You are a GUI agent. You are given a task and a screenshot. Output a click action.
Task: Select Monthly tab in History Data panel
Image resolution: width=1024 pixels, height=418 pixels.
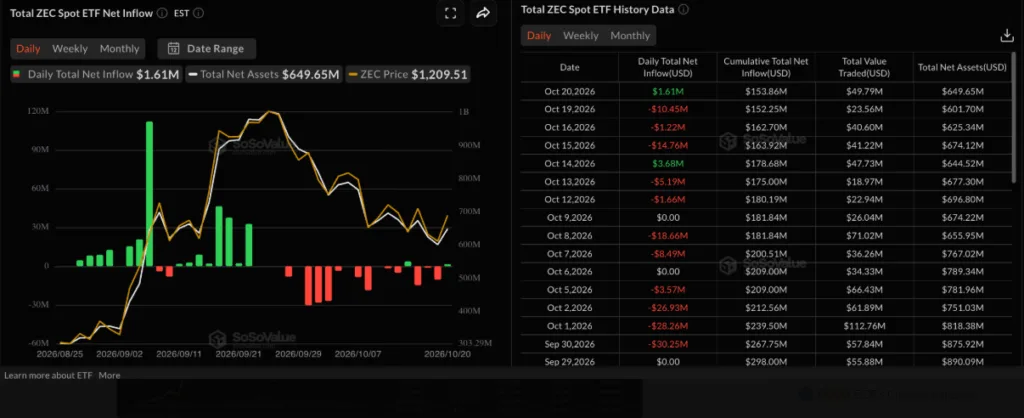tap(630, 35)
